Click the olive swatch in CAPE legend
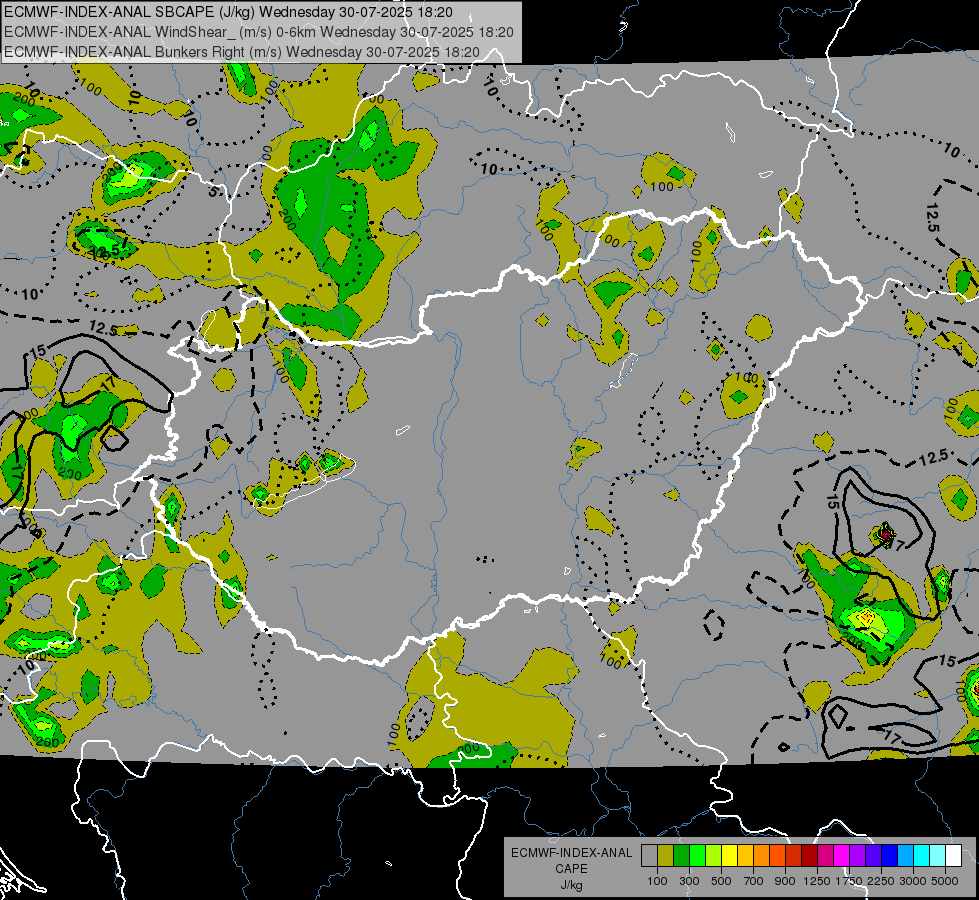This screenshot has height=900, width=979. coord(666,855)
